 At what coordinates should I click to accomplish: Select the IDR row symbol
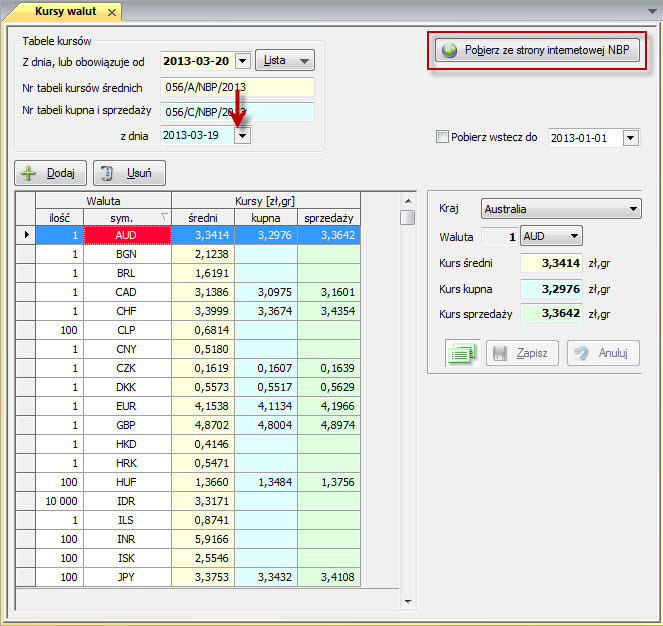(128, 501)
